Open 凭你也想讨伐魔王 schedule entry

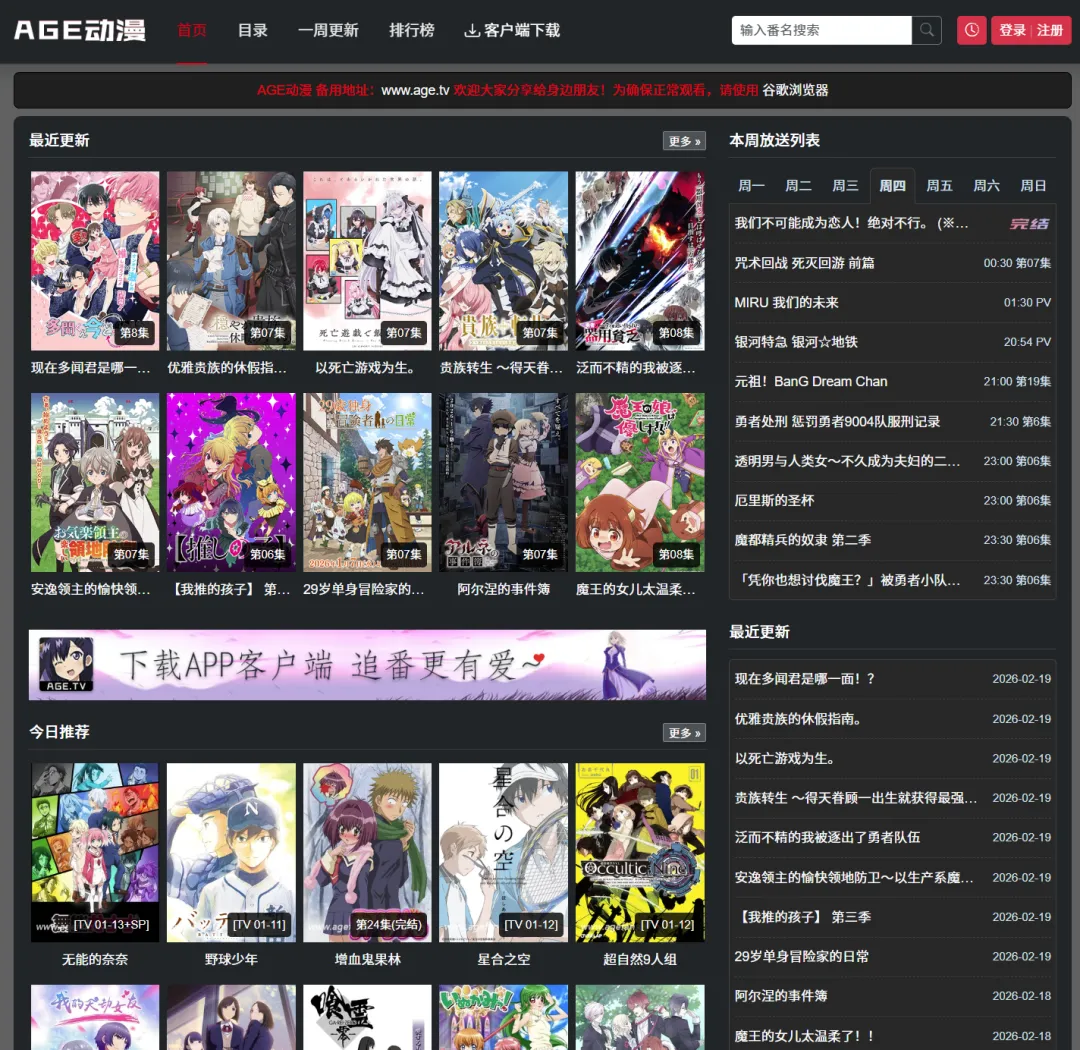click(892, 580)
